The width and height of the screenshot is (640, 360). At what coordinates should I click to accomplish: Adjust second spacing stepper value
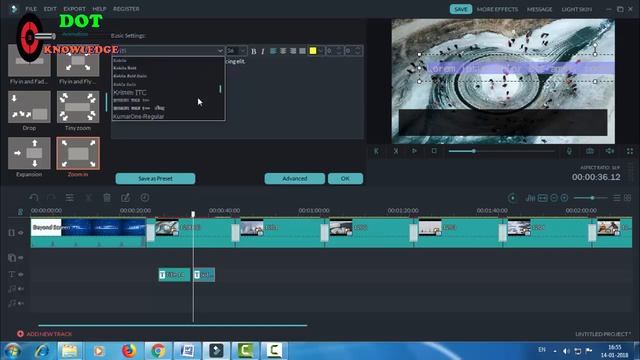coord(358,51)
